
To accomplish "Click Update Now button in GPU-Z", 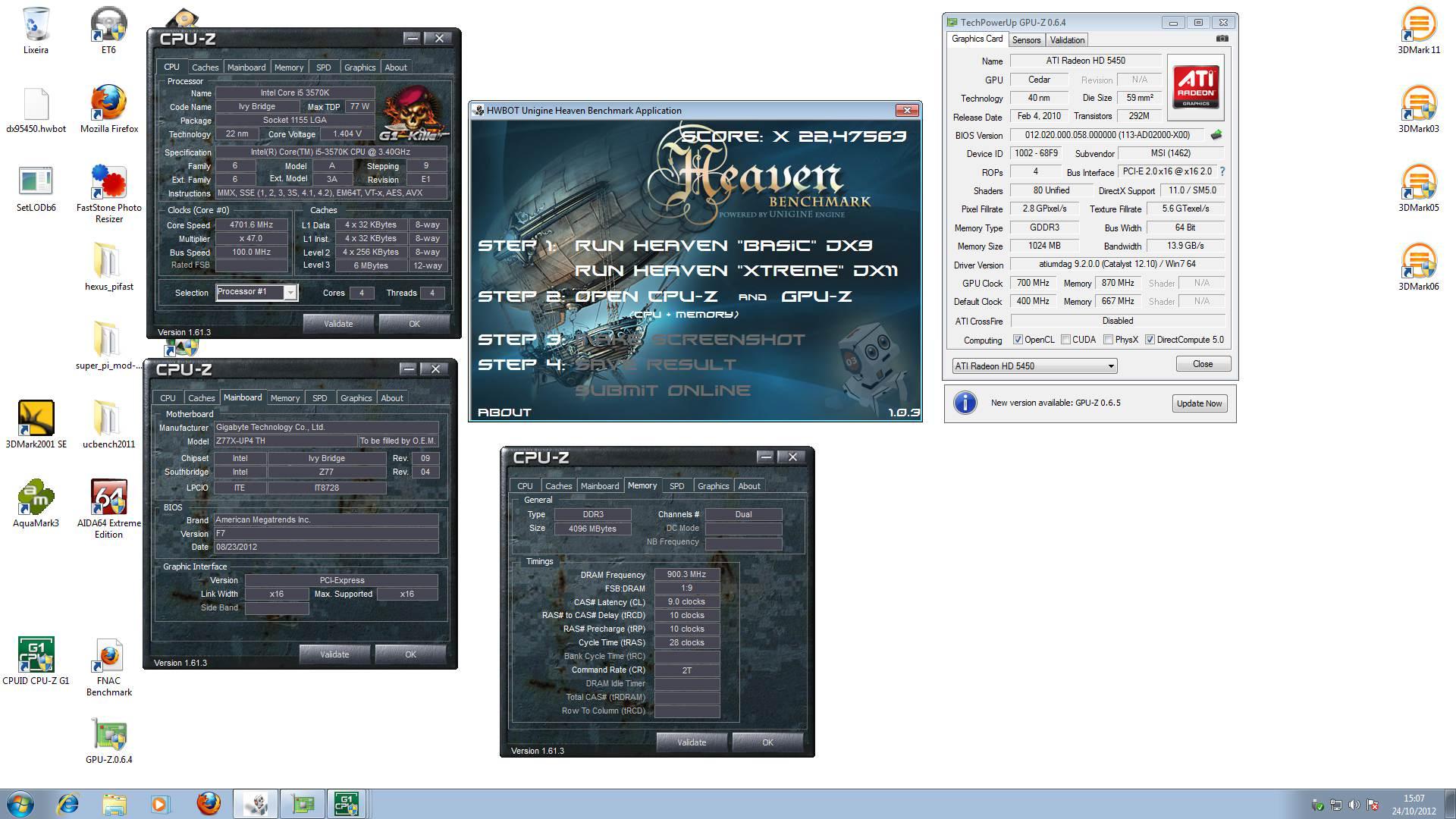I will [1199, 403].
